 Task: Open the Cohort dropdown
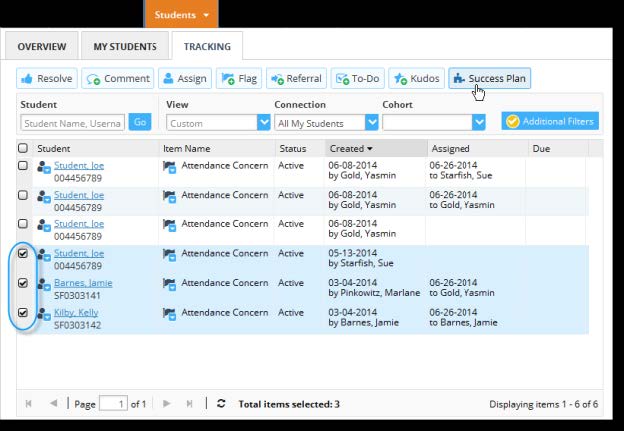pyautogui.click(x=436, y=122)
